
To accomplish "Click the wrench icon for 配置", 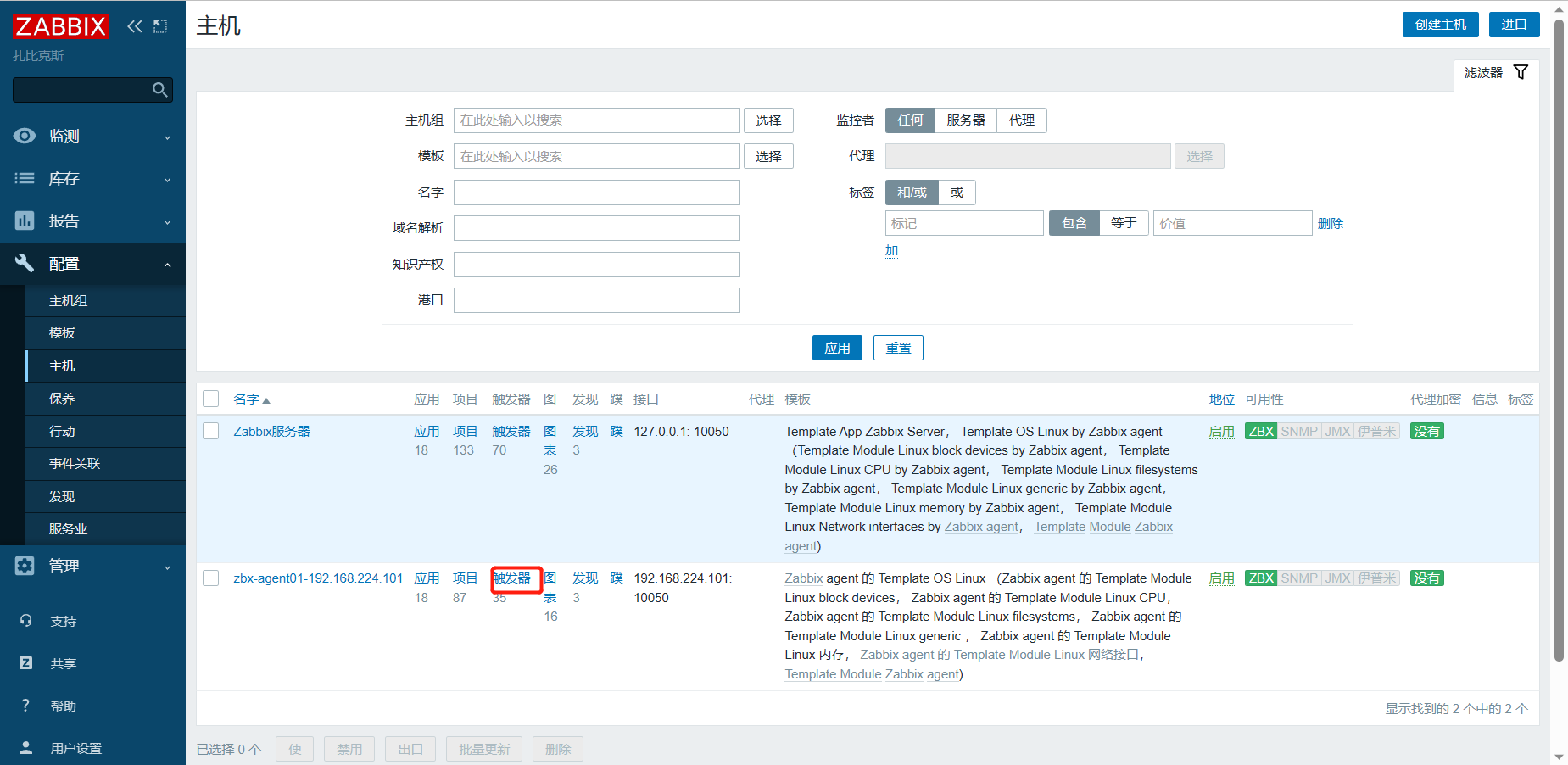I will pyautogui.click(x=25, y=263).
